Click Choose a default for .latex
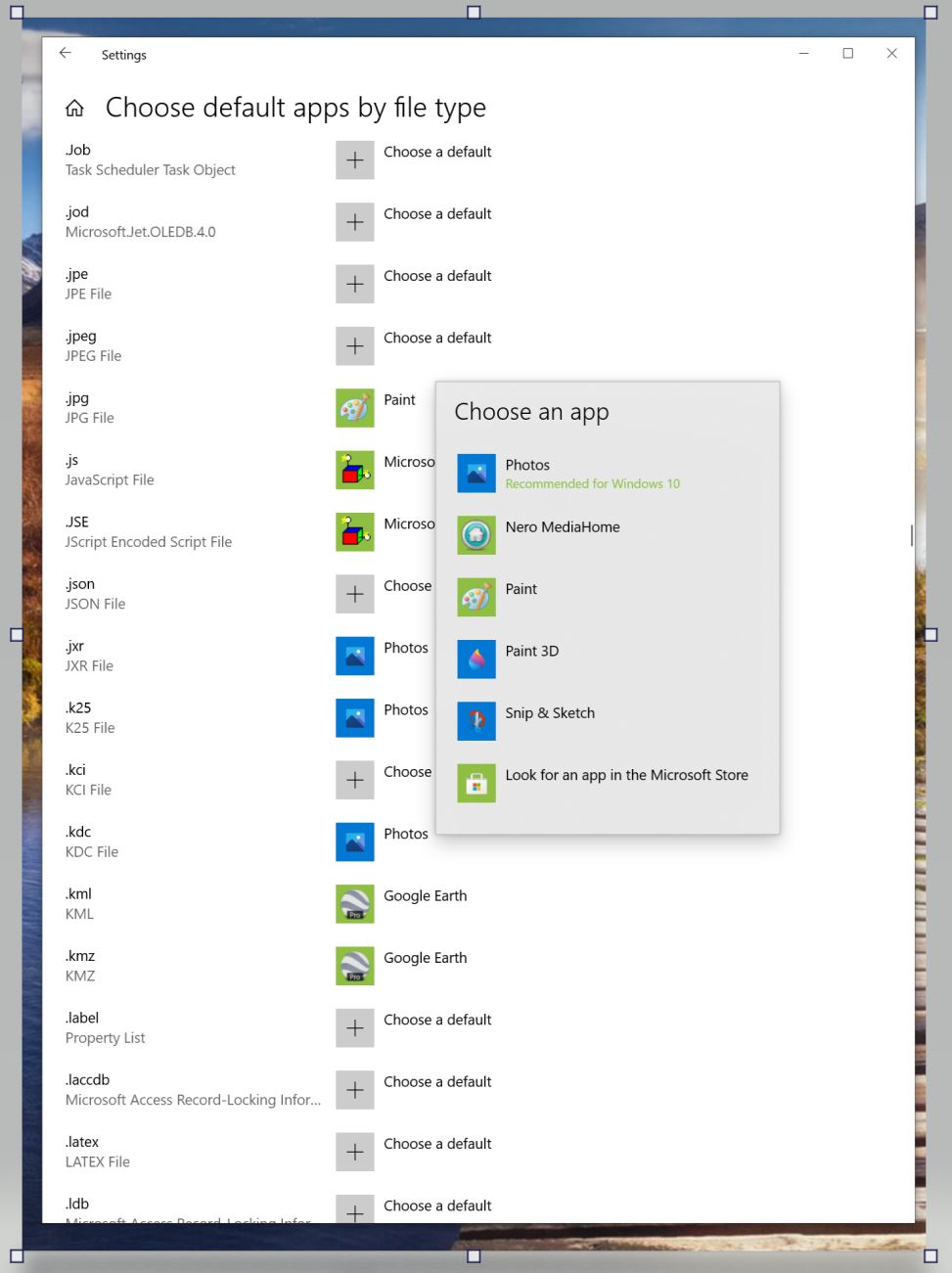 (x=437, y=1144)
